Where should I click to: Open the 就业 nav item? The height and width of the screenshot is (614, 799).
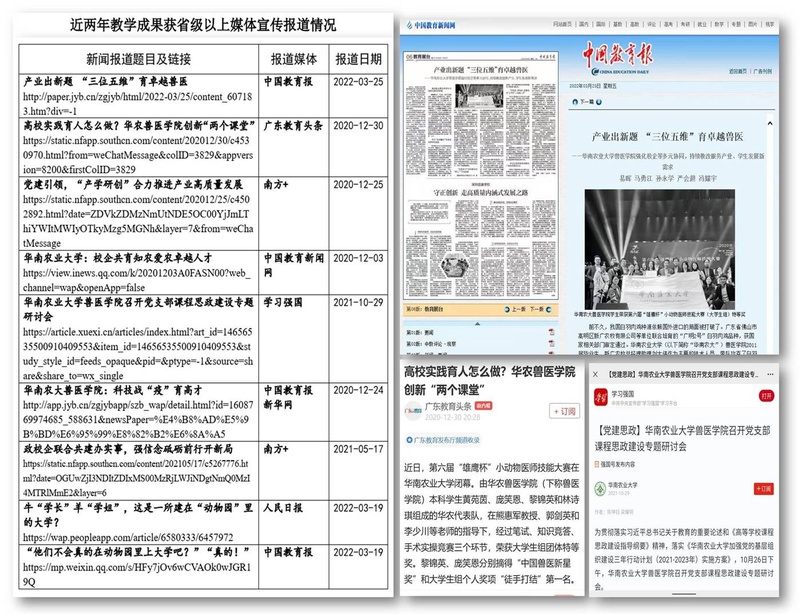pyautogui.click(x=702, y=24)
